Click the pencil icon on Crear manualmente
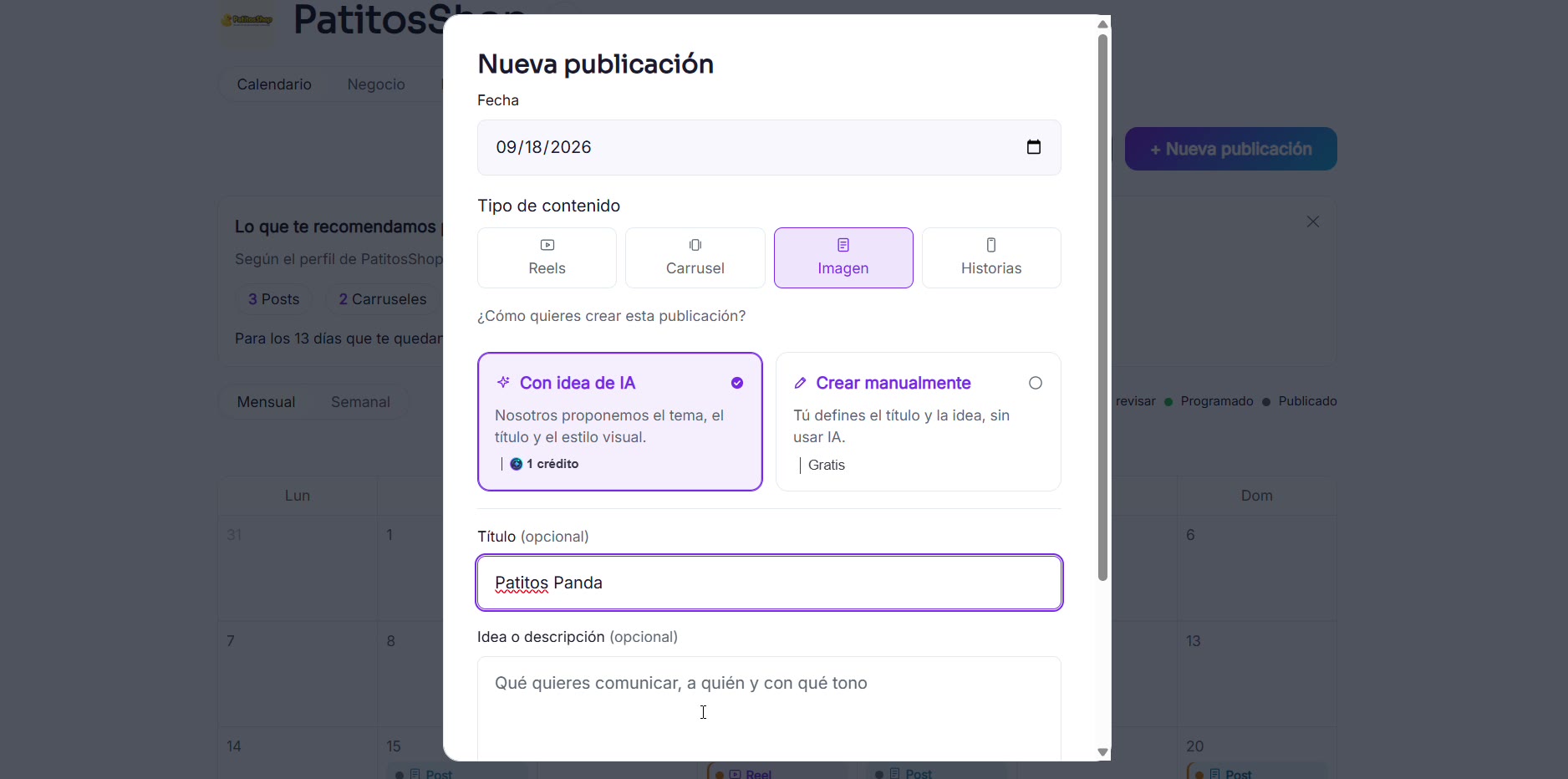This screenshot has width=1568, height=779. click(x=800, y=383)
